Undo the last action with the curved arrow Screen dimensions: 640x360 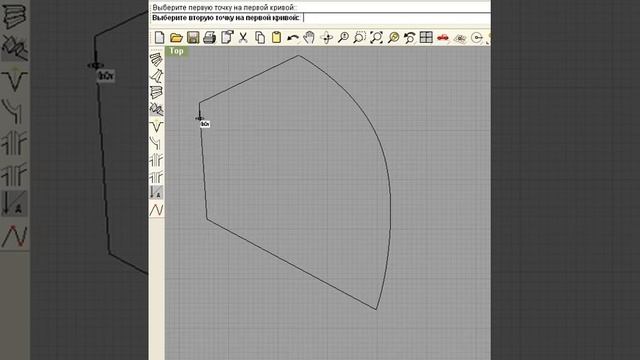293,38
